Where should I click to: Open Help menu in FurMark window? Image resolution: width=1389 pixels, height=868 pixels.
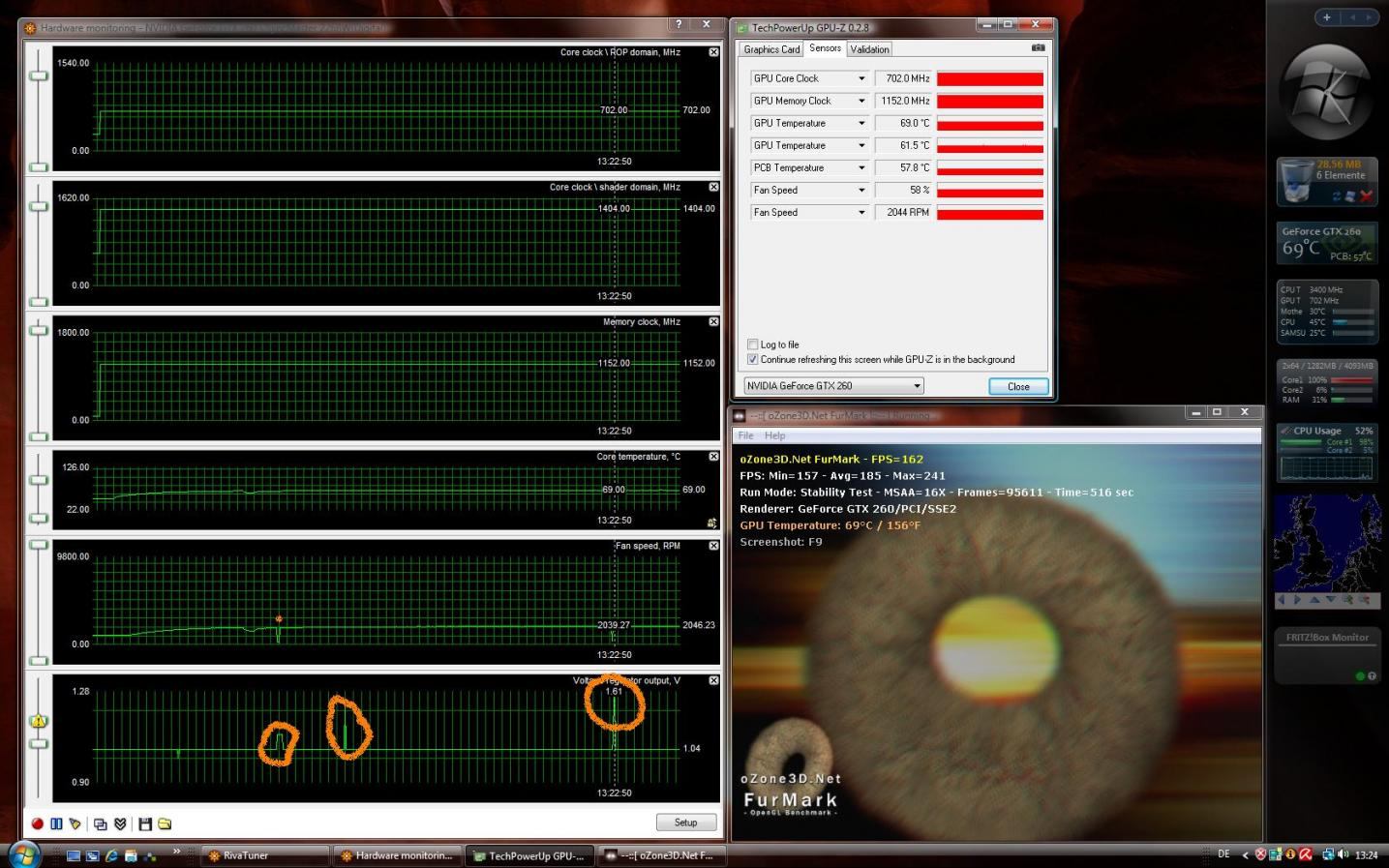click(775, 435)
